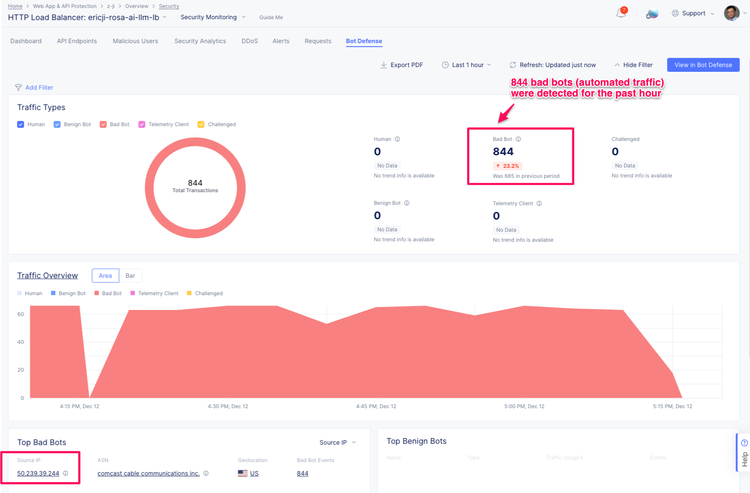The width and height of the screenshot is (750, 493).
Task: Switch the traffic overview to Bar view
Action: click(x=130, y=275)
